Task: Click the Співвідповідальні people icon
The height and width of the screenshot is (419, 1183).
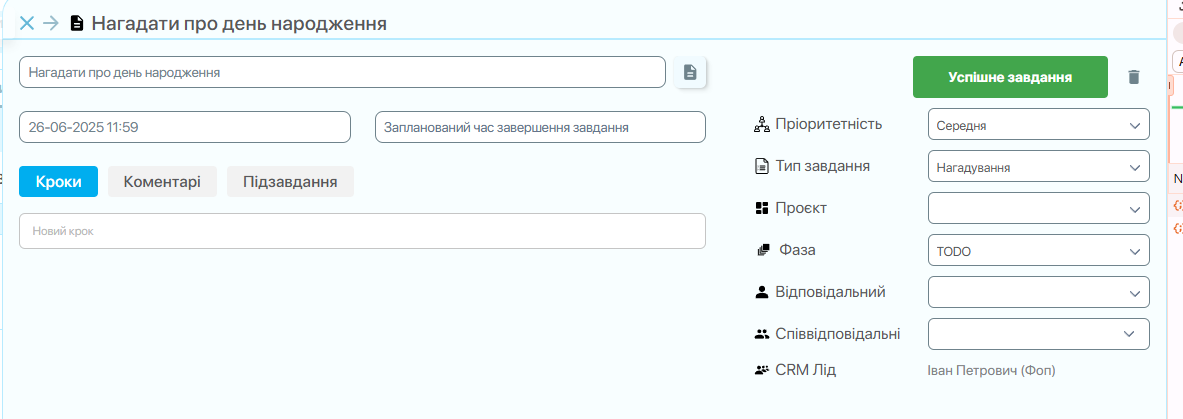Action: [x=761, y=334]
